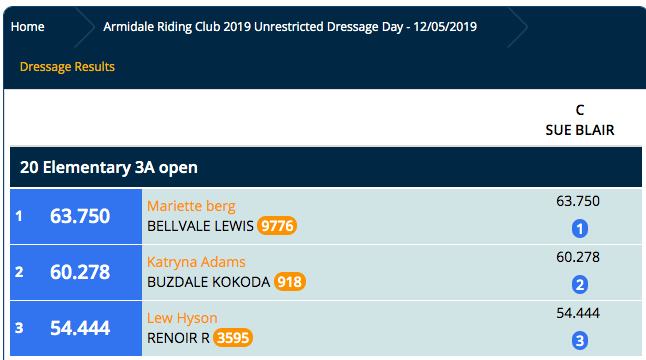
Task: Click the orange 918 horse number badge
Action: (290, 282)
